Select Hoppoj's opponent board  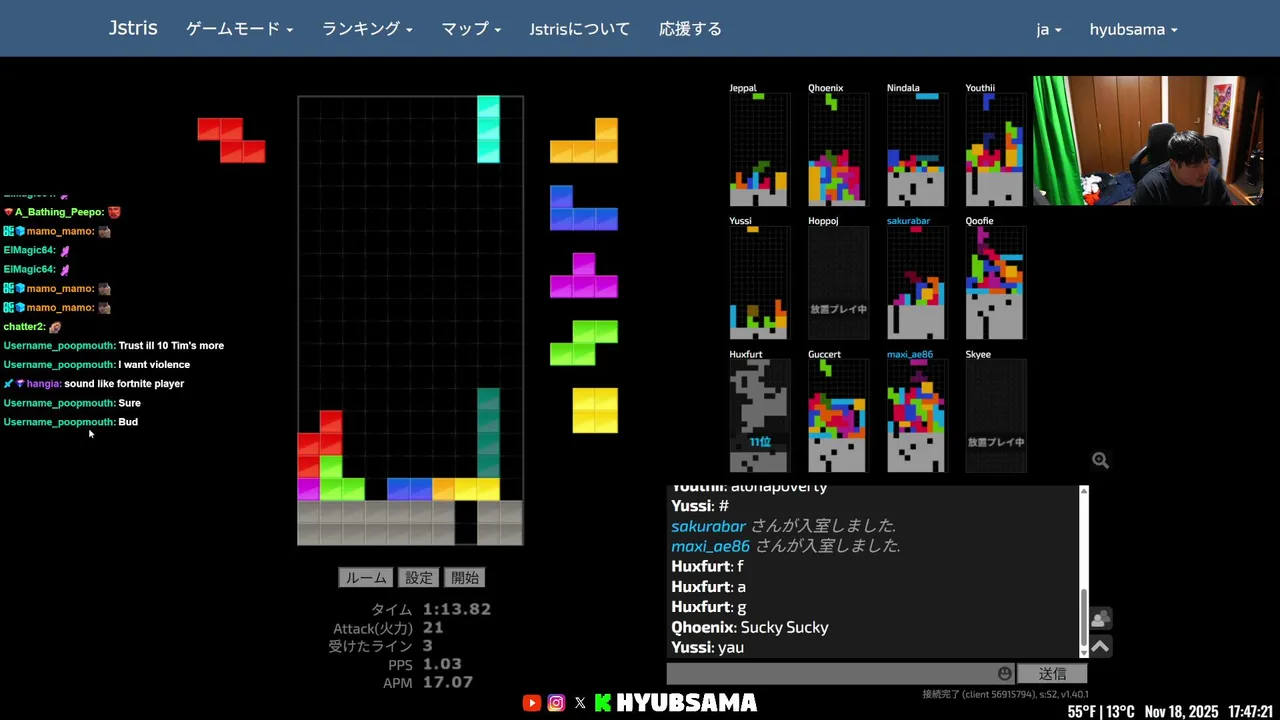[x=838, y=282]
